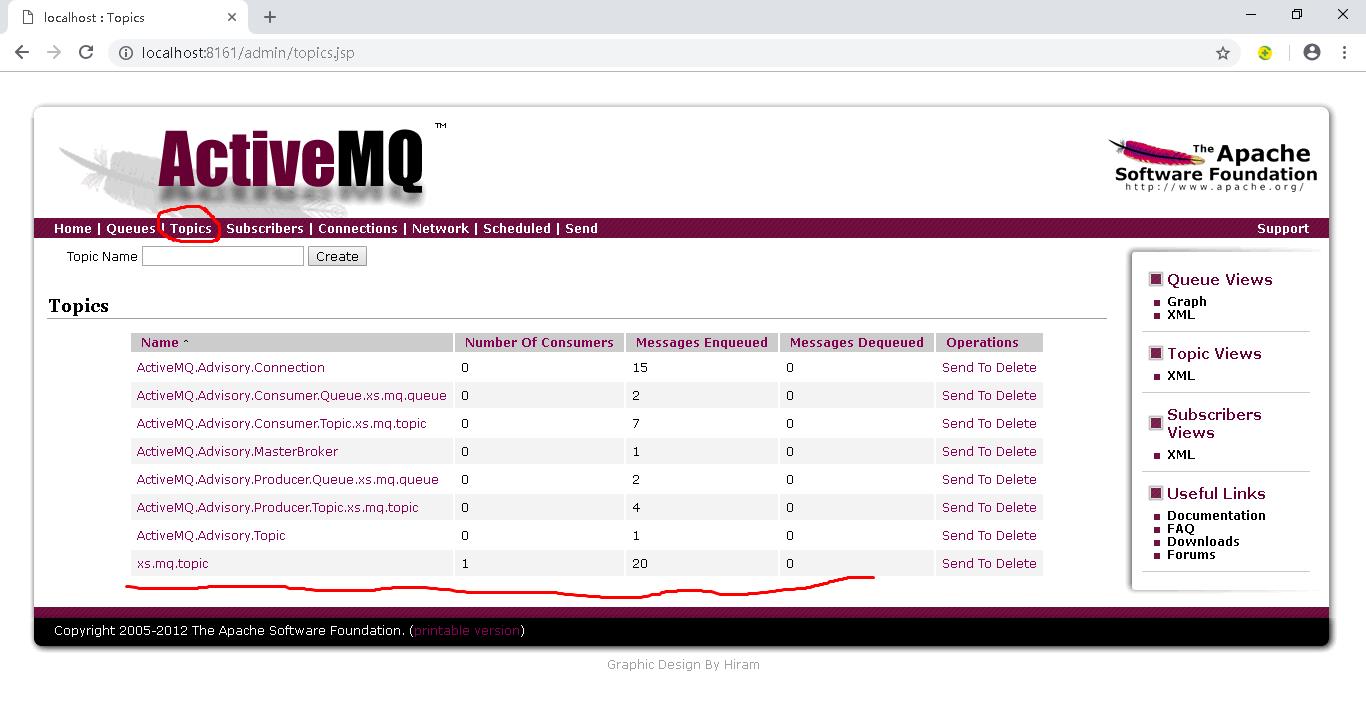
Task: Sort by Messages Enqueued column header
Action: (701, 342)
